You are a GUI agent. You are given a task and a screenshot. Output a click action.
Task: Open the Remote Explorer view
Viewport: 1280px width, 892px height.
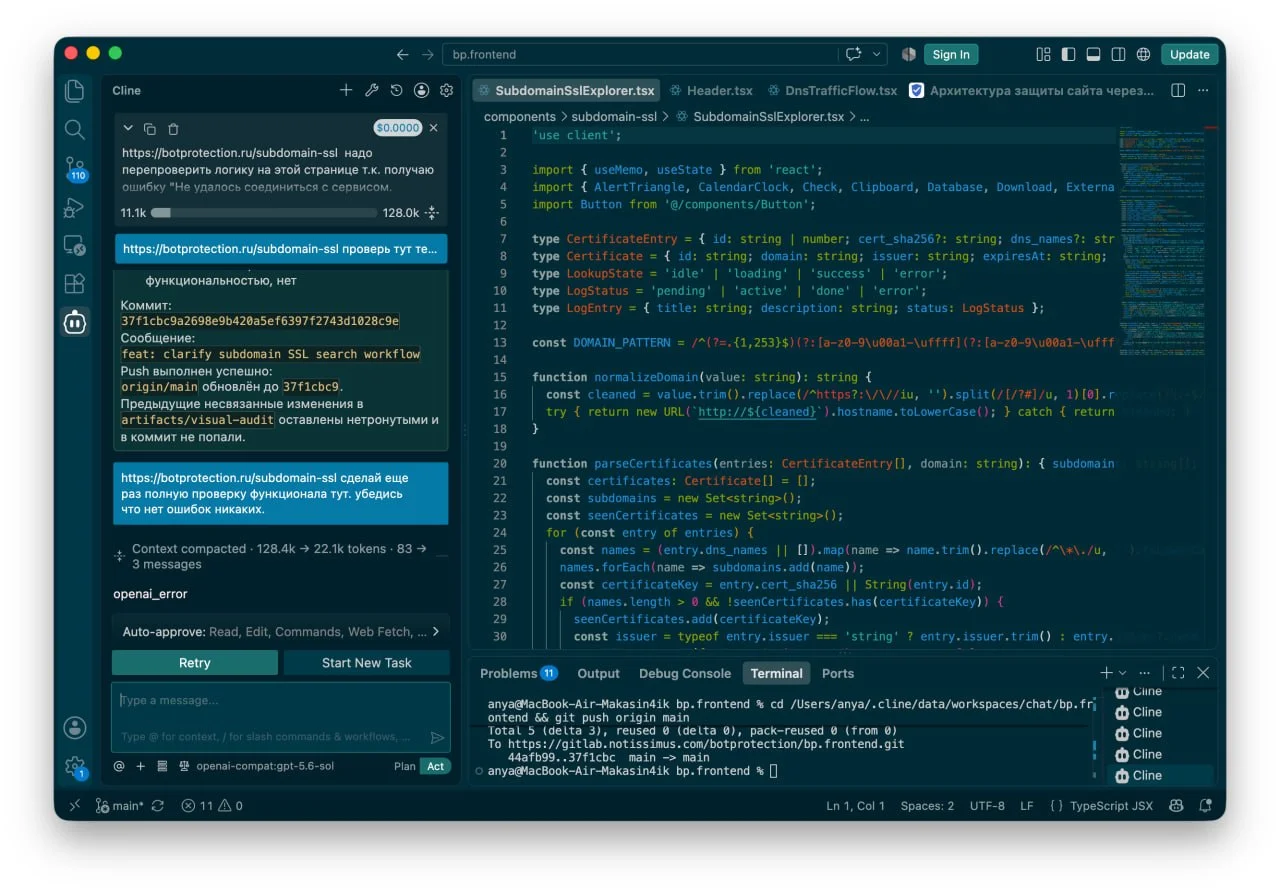[x=75, y=245]
